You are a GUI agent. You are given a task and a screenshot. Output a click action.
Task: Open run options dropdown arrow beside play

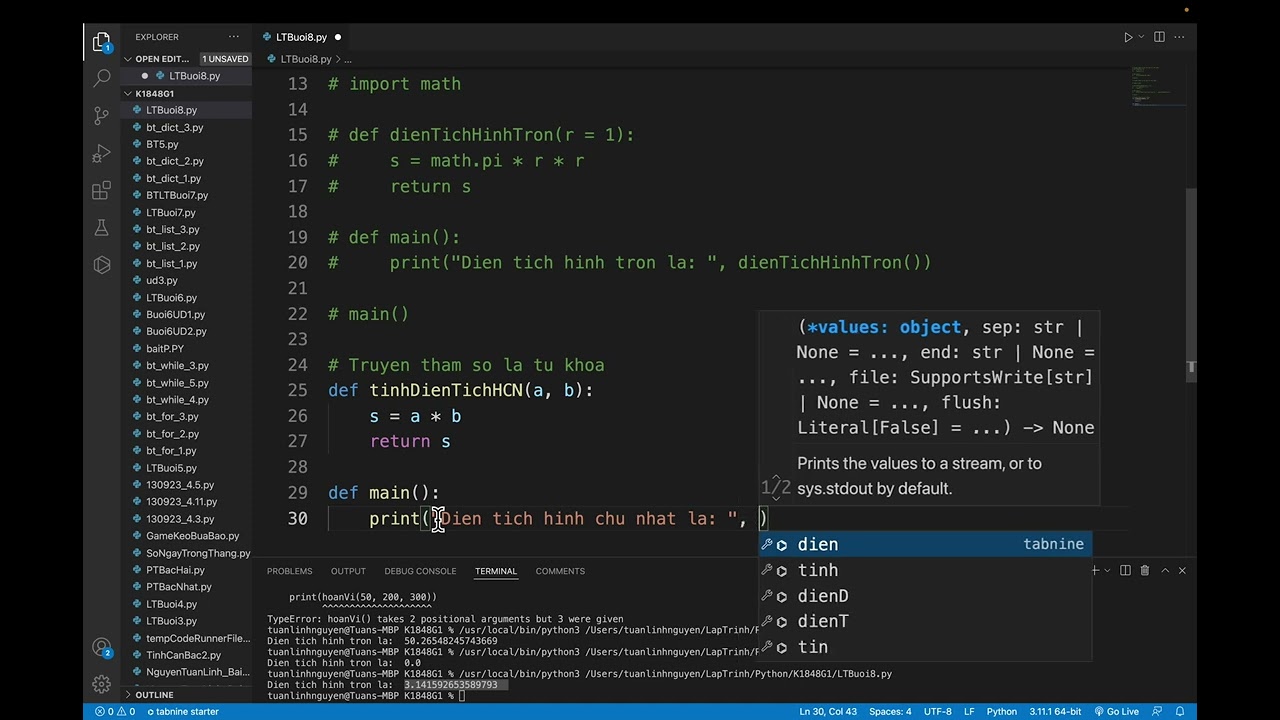pos(1141,37)
